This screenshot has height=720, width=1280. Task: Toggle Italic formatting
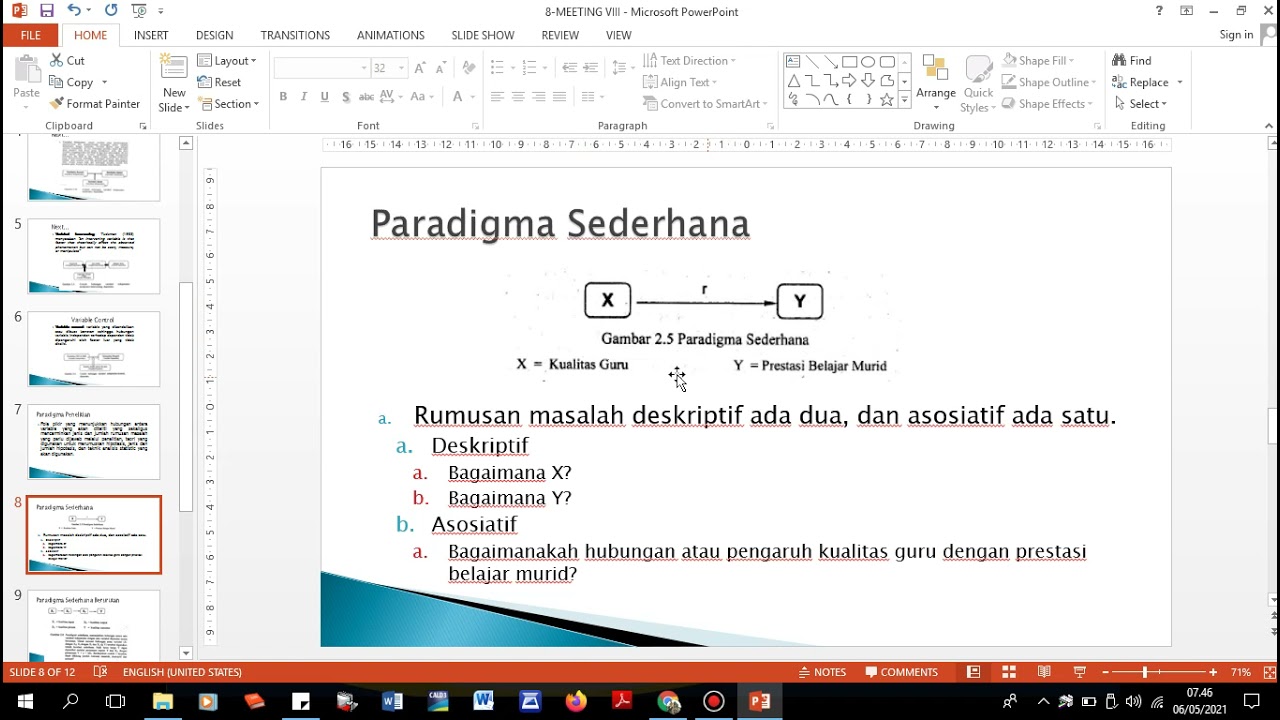point(304,97)
